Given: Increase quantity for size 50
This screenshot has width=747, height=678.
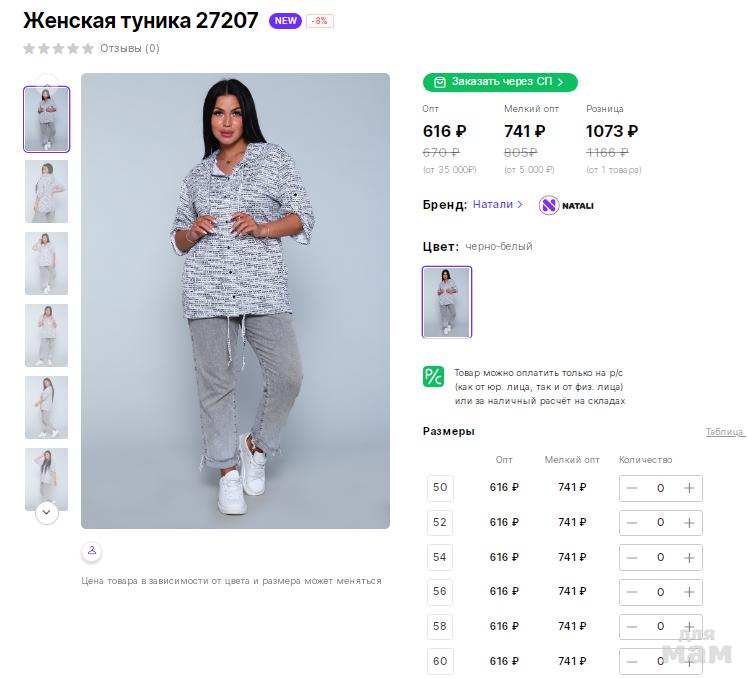Looking at the screenshot, I should [x=689, y=488].
